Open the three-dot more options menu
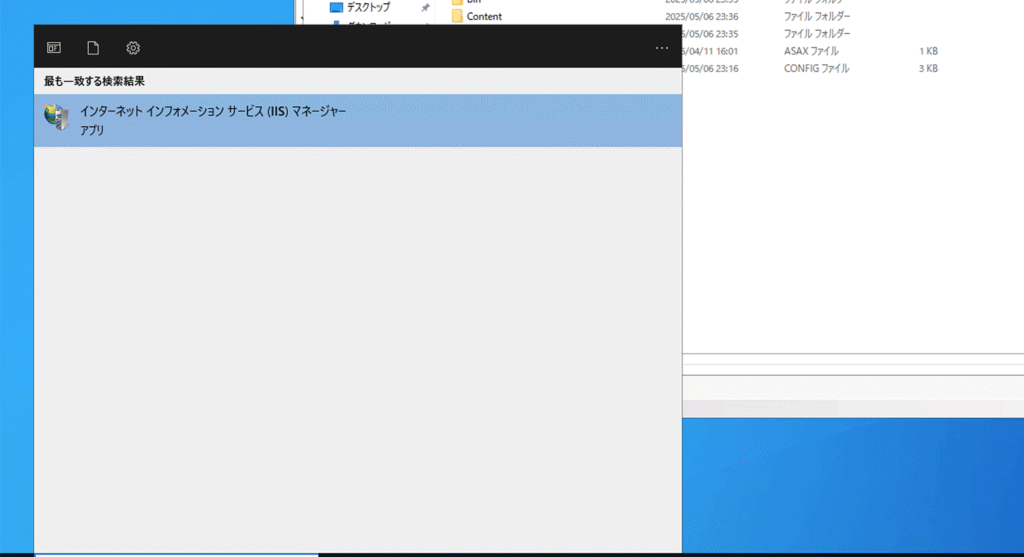The width and height of the screenshot is (1024, 557). pyautogui.click(x=662, y=48)
